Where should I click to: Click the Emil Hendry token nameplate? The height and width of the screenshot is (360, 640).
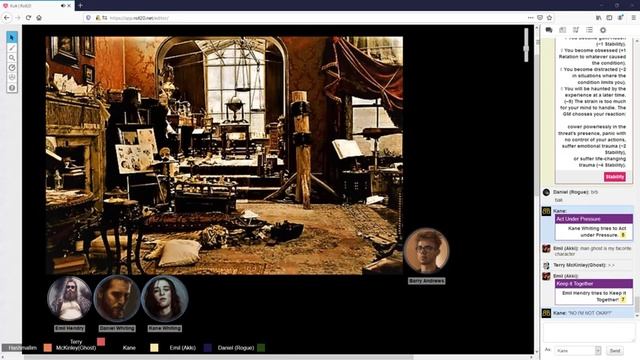[70, 328]
